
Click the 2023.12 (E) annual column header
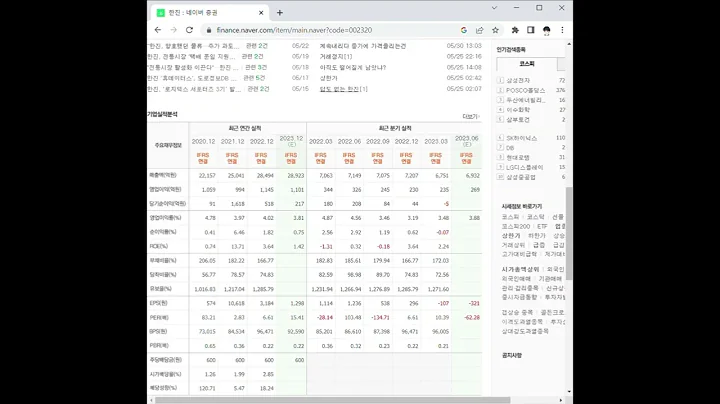tap(291, 140)
